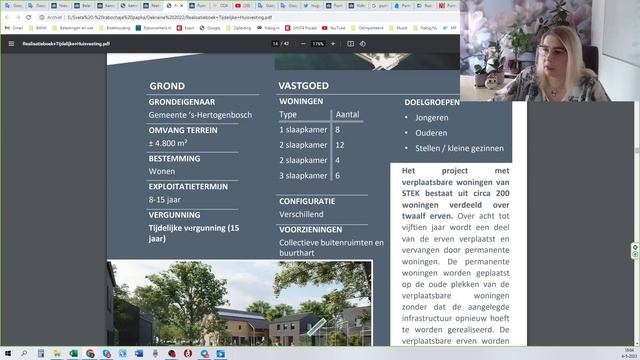Click the value ± 4.800 m²
The height and width of the screenshot is (360, 640).
pos(168,143)
